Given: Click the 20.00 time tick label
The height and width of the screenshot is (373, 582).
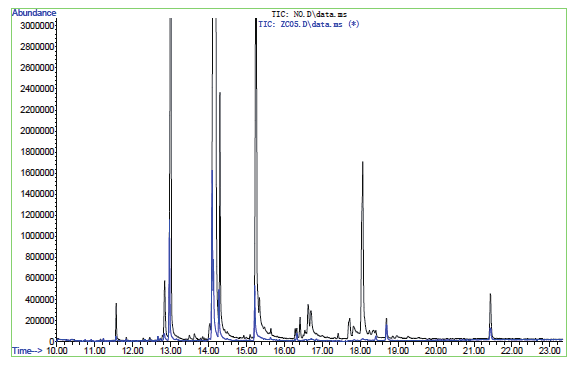Looking at the screenshot, I should (436, 351).
